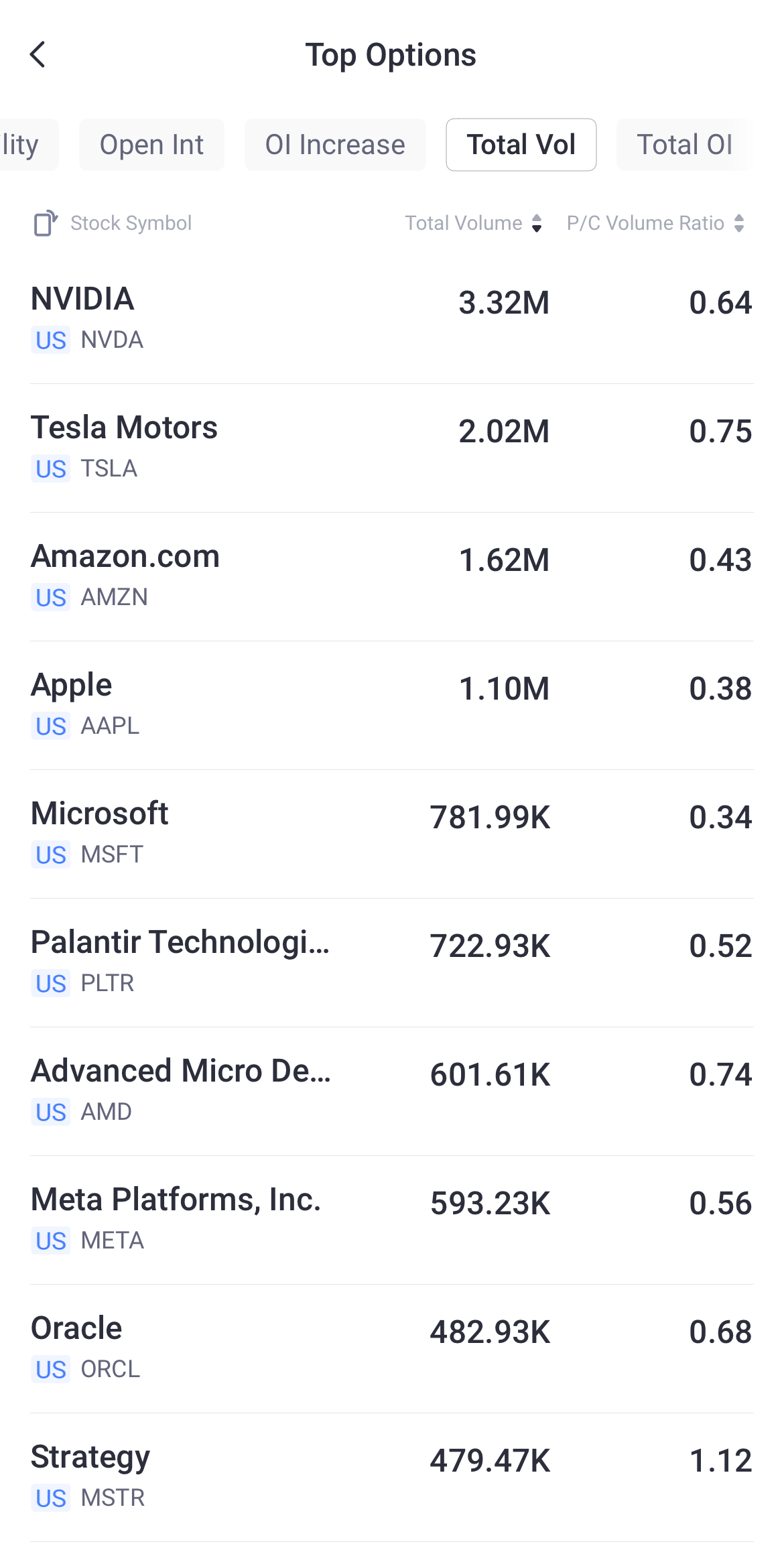The image size is (784, 1544).
Task: Open Palantir Technologies PLTR entry
Action: click(392, 962)
